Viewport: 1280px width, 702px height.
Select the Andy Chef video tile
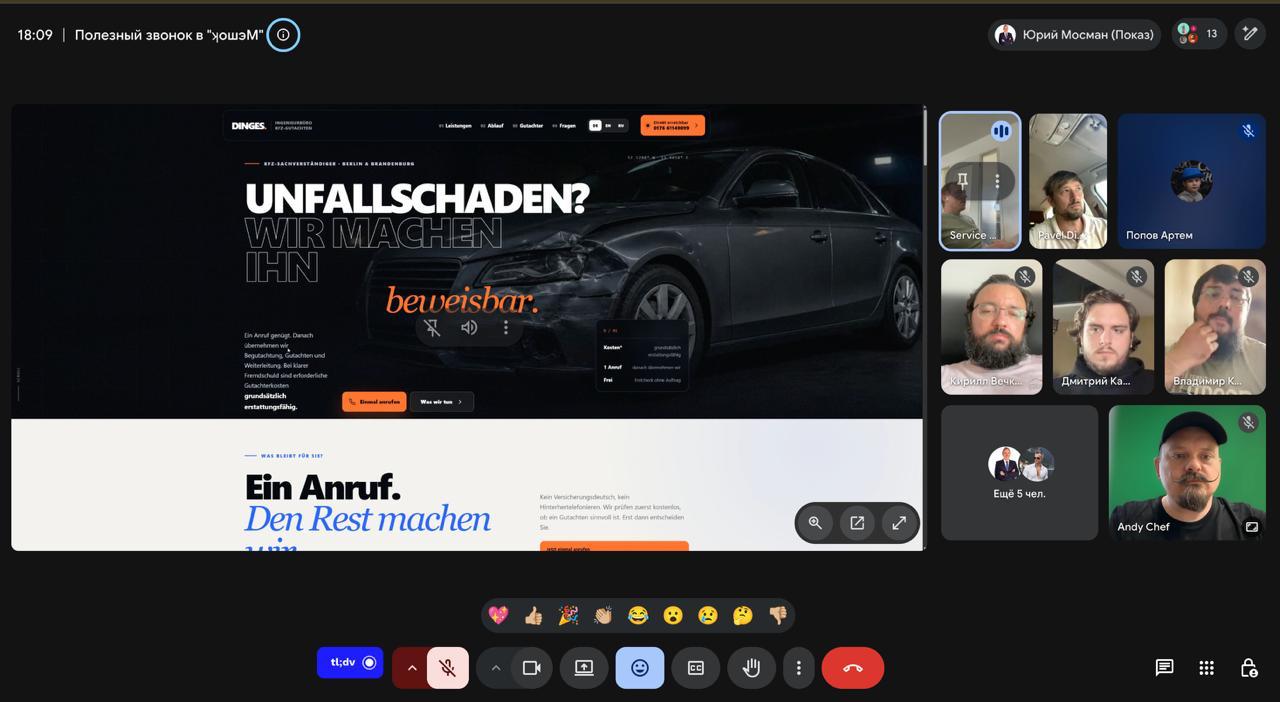point(1187,472)
